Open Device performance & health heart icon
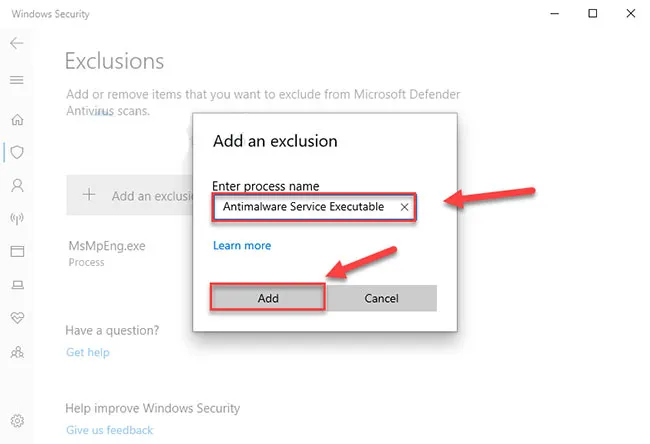650x444 pixels. (x=16, y=318)
